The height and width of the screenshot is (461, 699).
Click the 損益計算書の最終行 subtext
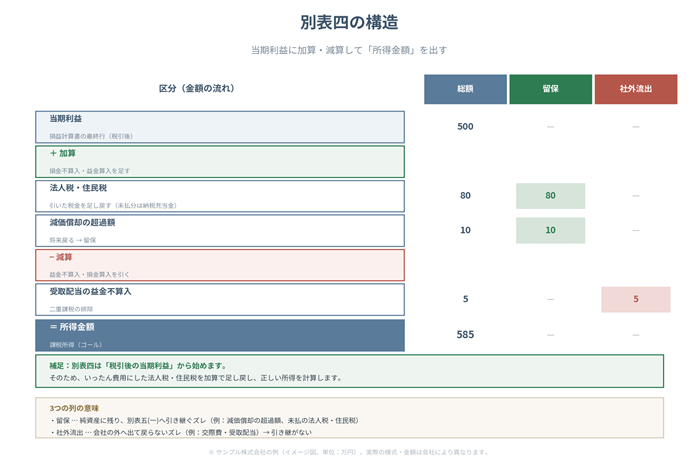(91, 136)
